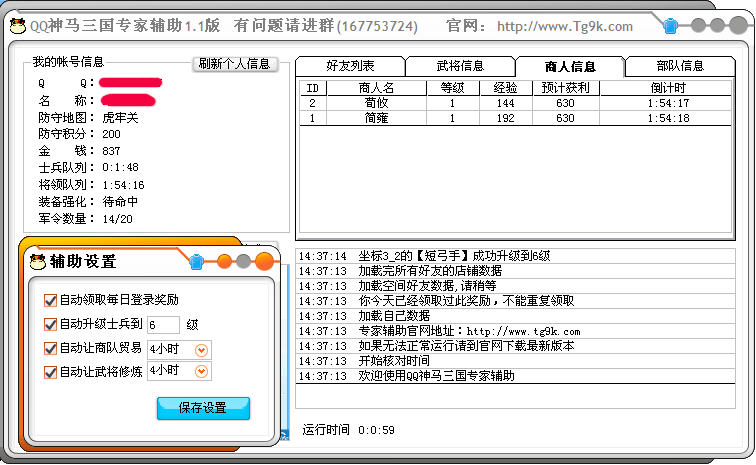
Task: Click log entry 短弓手 成功升级到6级
Action: coord(515,256)
